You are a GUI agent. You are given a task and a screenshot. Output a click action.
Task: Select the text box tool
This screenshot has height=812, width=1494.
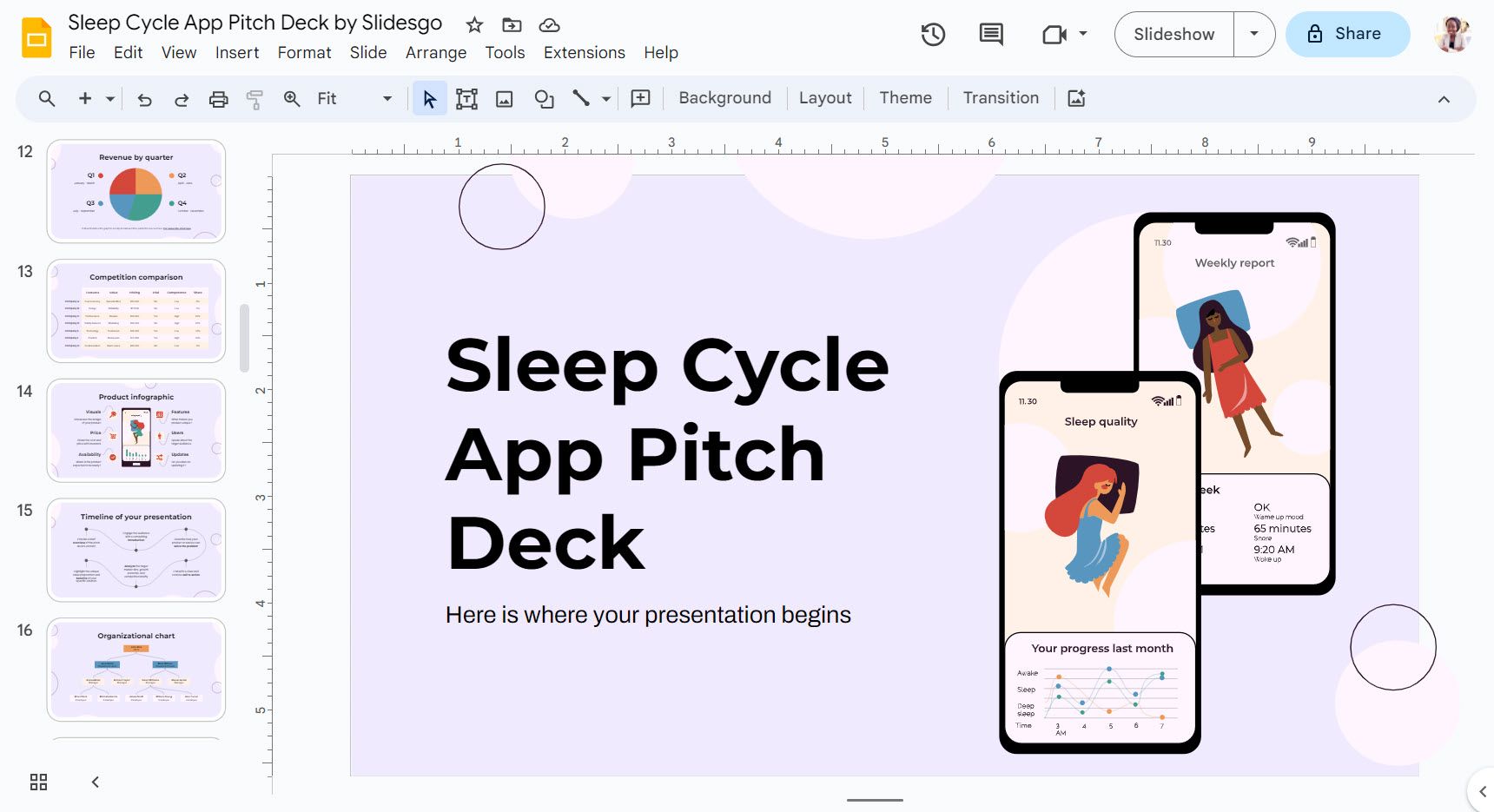click(x=466, y=99)
